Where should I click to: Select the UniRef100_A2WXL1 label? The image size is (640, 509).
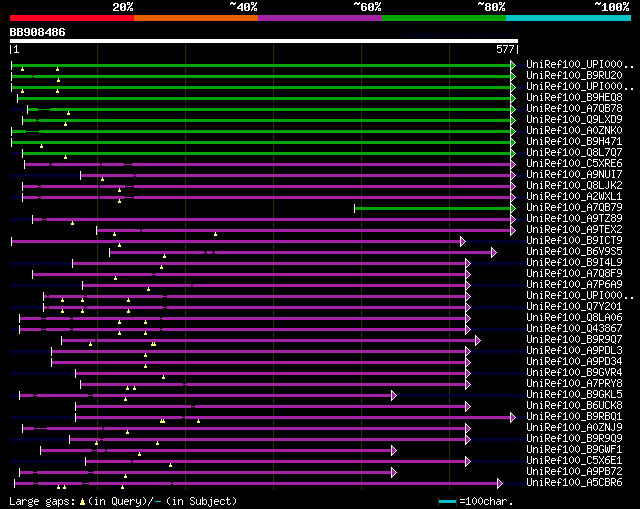(574, 197)
